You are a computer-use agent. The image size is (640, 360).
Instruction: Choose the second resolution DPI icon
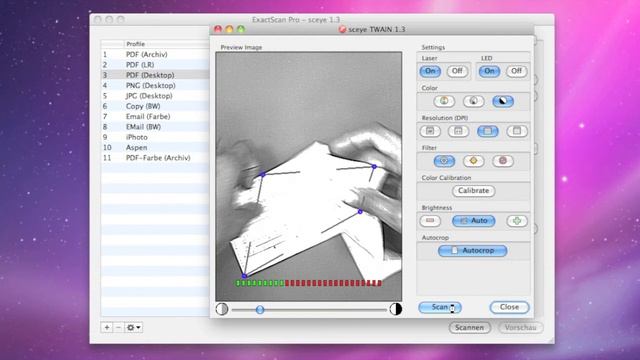pyautogui.click(x=458, y=131)
